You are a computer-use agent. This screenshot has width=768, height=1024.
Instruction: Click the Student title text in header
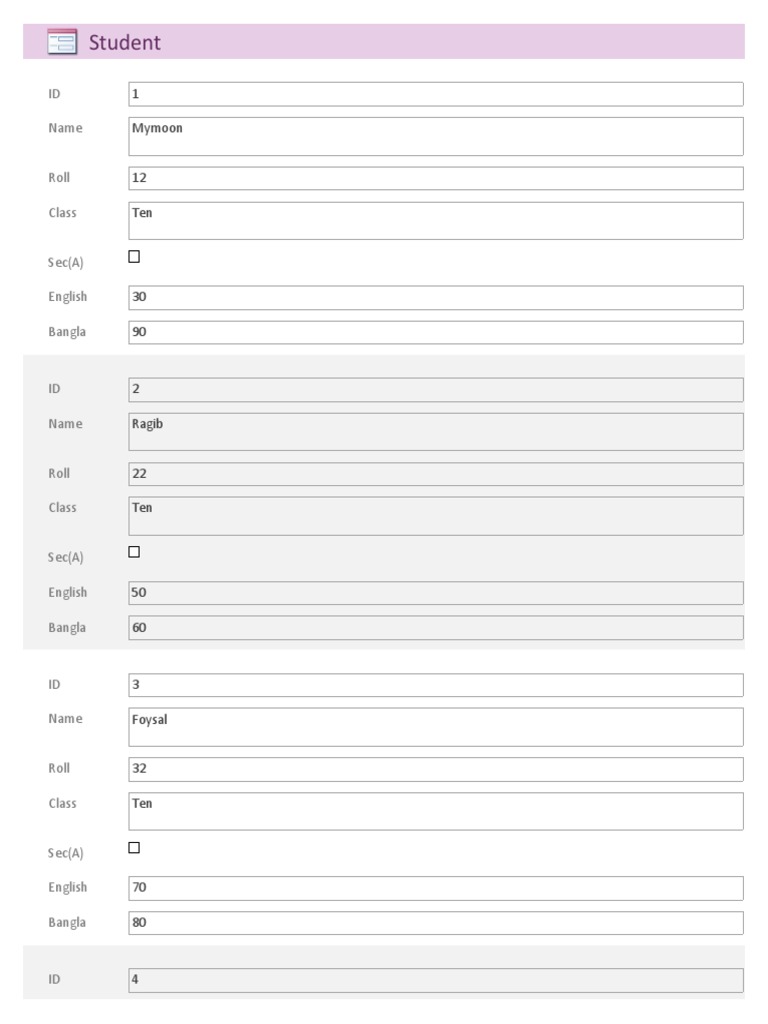tap(125, 42)
